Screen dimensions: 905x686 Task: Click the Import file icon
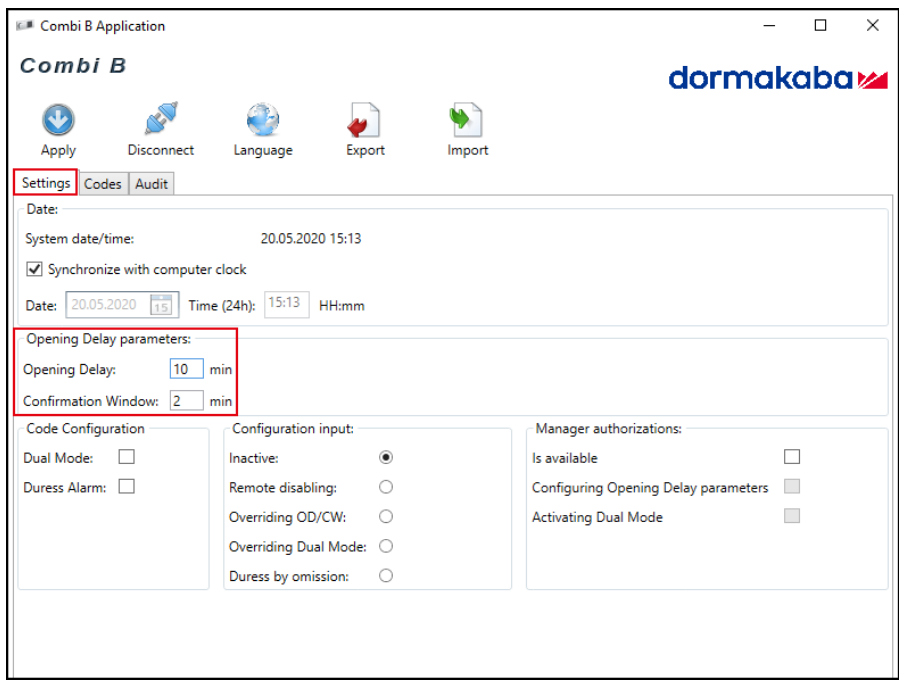[x=467, y=120]
